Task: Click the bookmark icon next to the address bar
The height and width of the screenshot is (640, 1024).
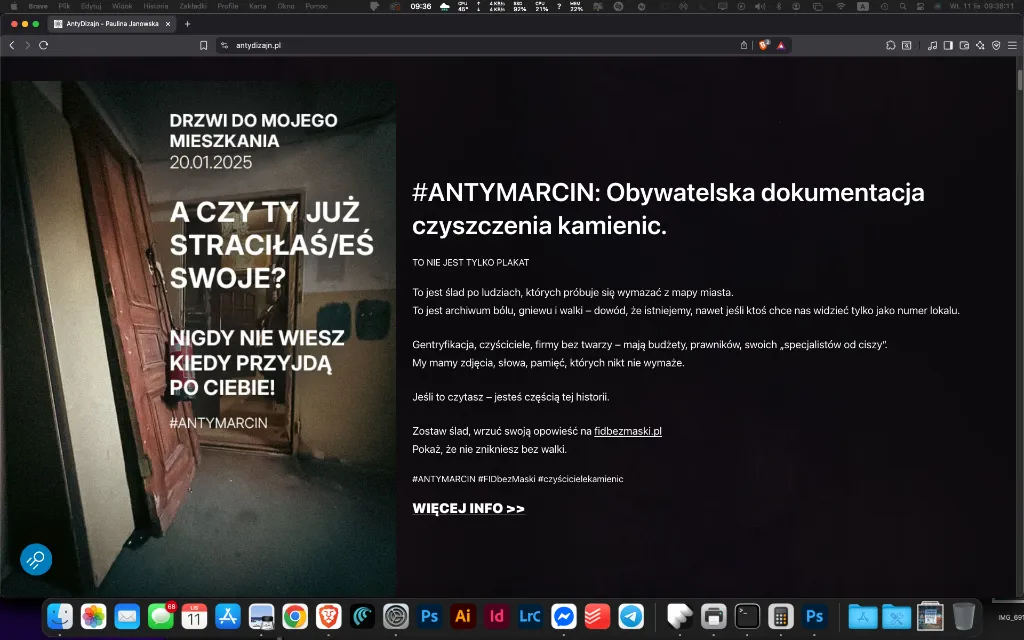Action: pyautogui.click(x=205, y=44)
